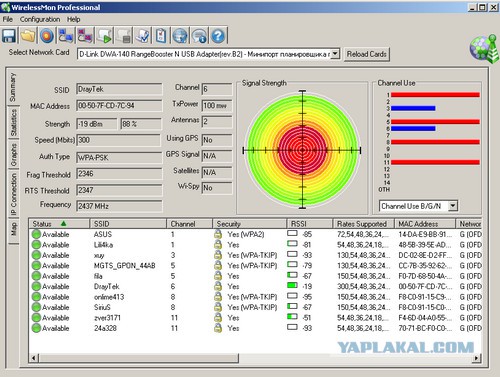Screen dimensions: 500x377
Task: Click the green sort arrow in Status header
Action: coord(63,224)
